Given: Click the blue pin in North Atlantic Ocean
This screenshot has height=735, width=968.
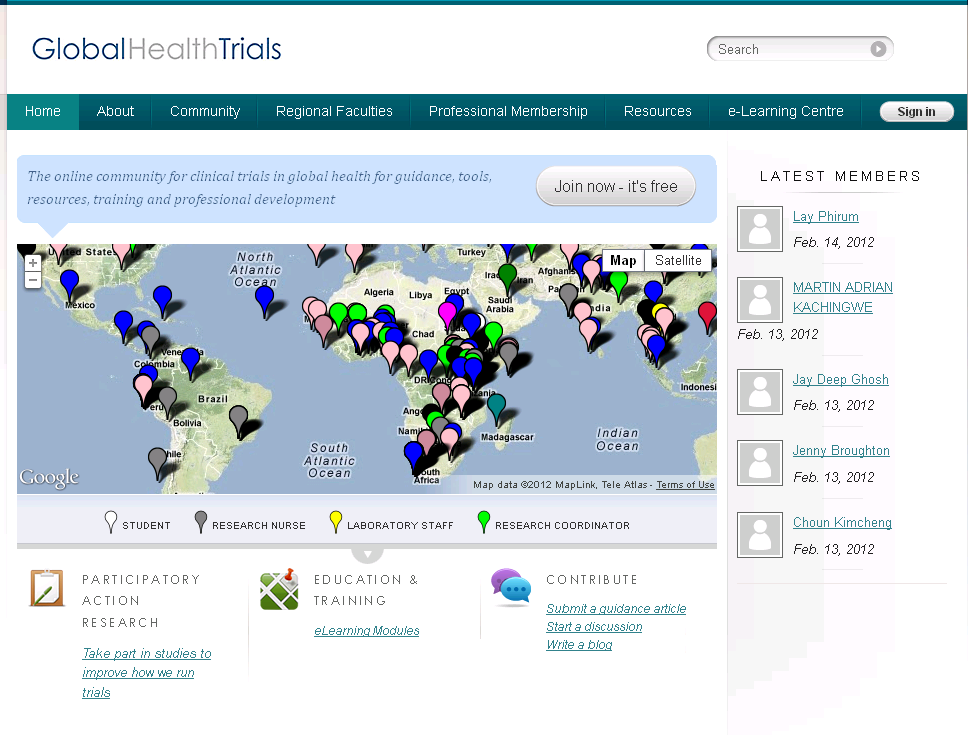Looking at the screenshot, I should tap(264, 302).
